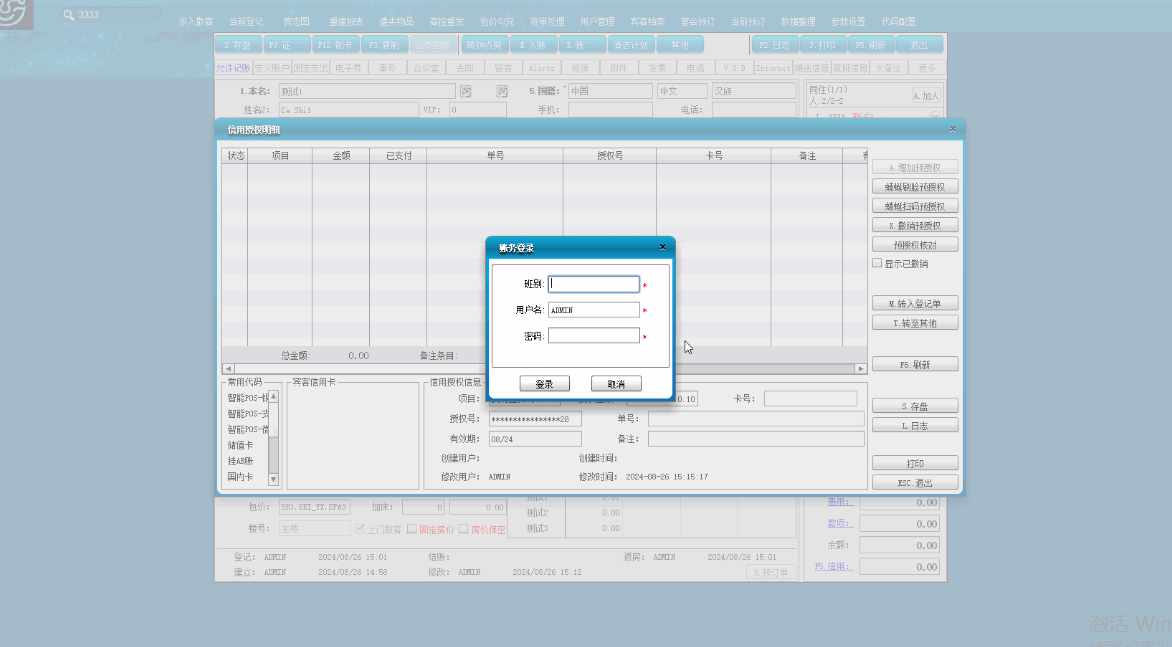Click the 有效期 field showing 08/24
This screenshot has height=647, width=1172.
click(x=535, y=439)
